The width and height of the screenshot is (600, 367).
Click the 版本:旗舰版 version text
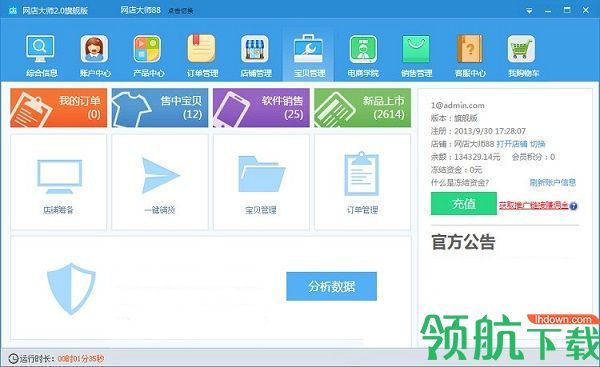454,118
